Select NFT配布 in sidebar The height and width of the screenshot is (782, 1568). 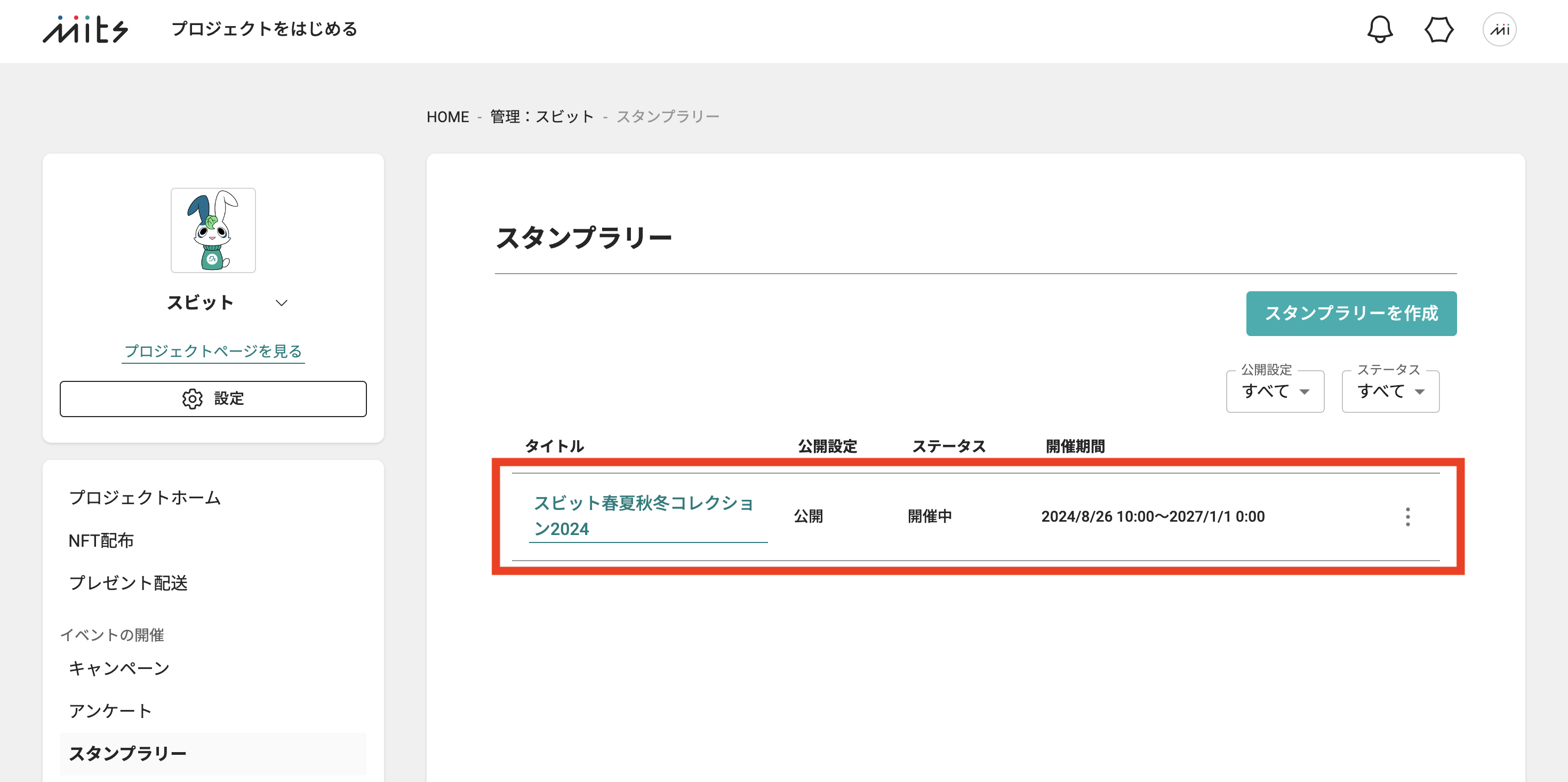point(101,540)
